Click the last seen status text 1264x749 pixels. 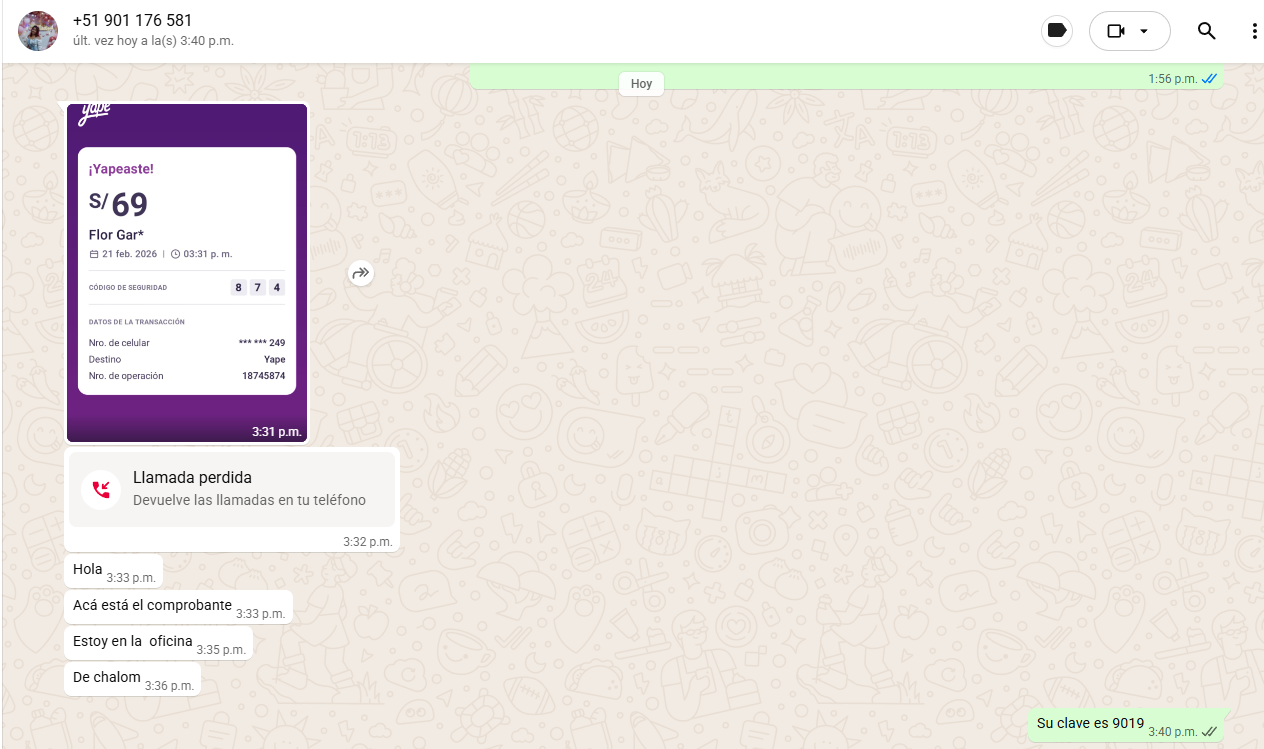point(153,42)
